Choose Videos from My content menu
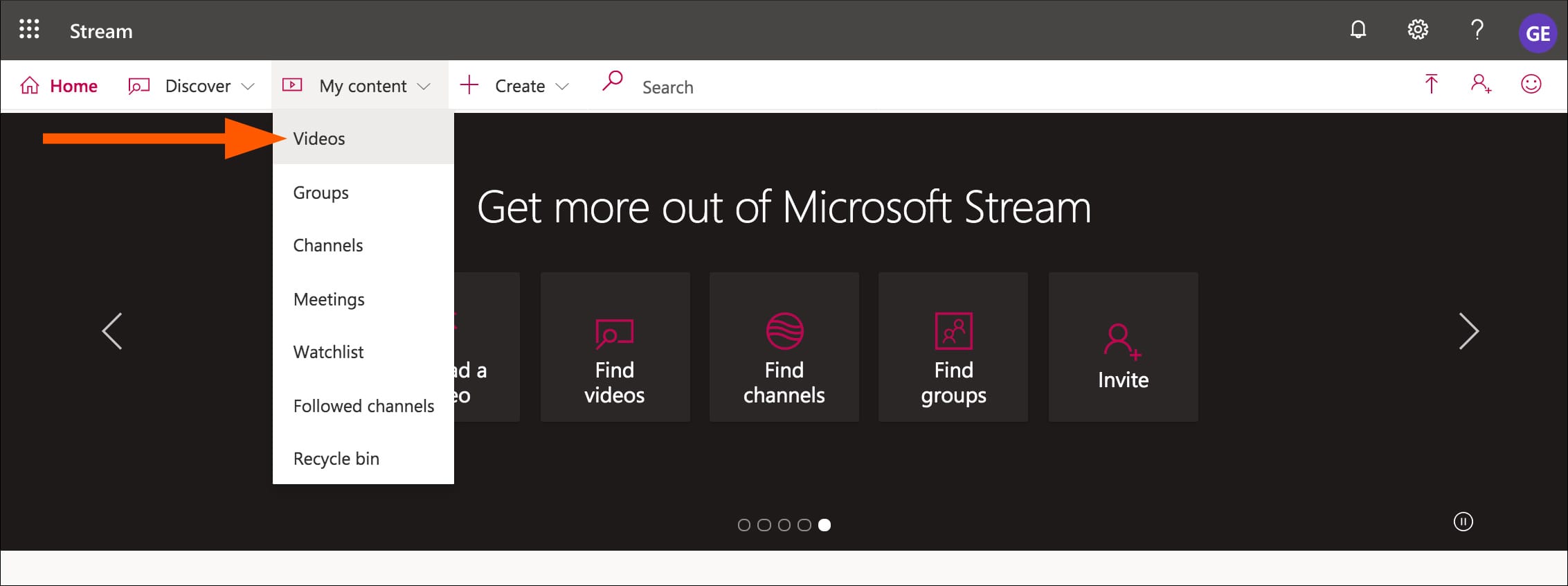This screenshot has width=1568, height=586. [x=319, y=139]
